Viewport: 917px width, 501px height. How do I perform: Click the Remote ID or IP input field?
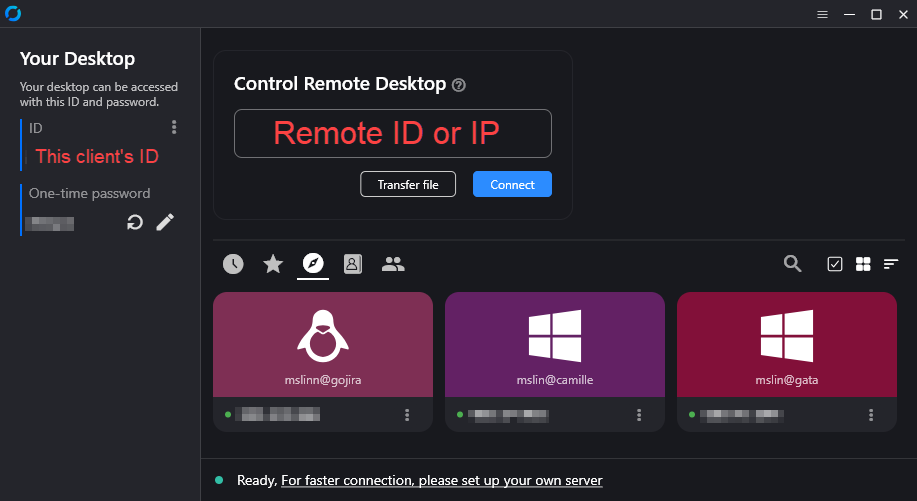(392, 133)
